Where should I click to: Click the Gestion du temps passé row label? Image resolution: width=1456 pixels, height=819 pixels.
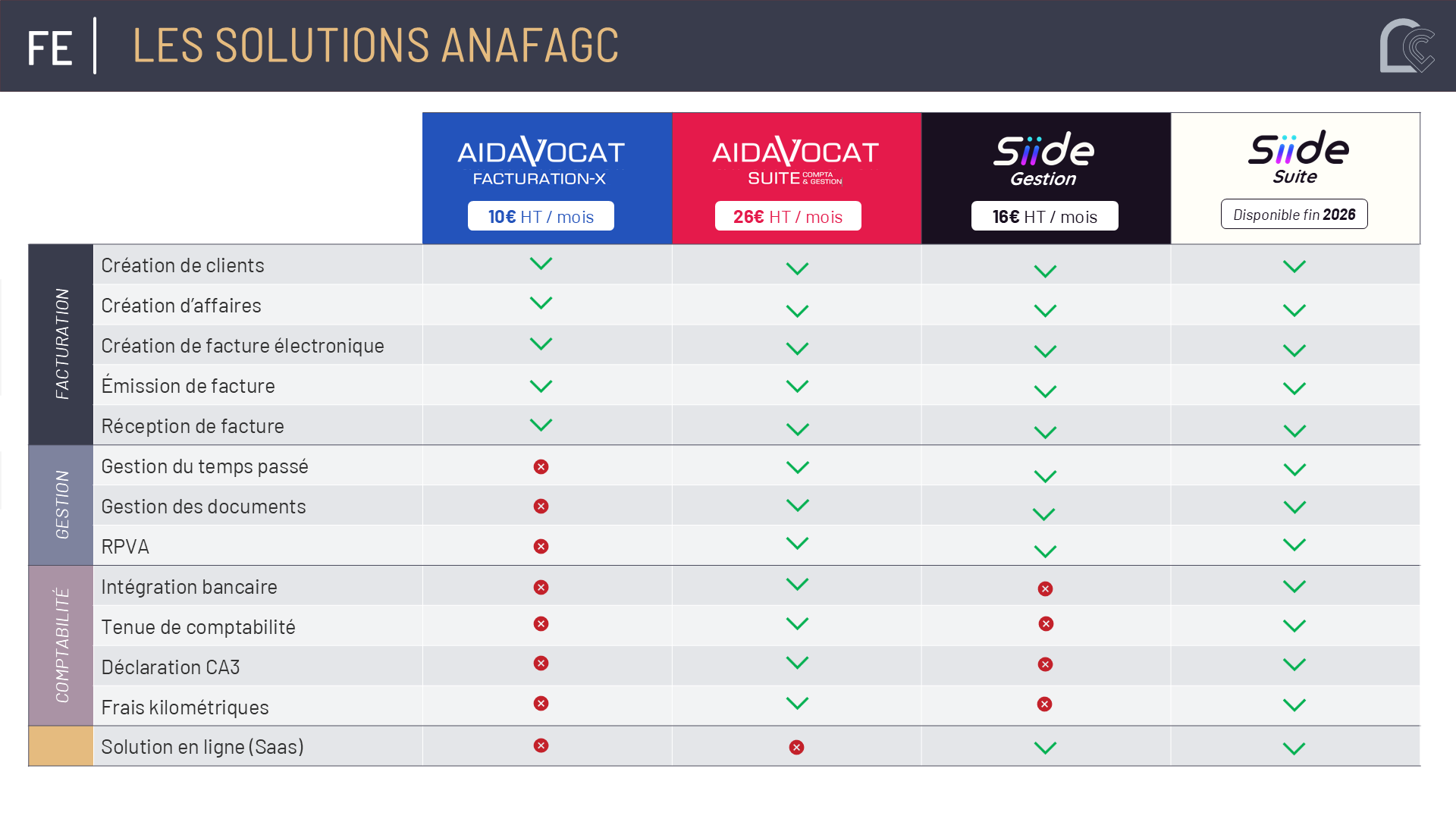click(205, 466)
